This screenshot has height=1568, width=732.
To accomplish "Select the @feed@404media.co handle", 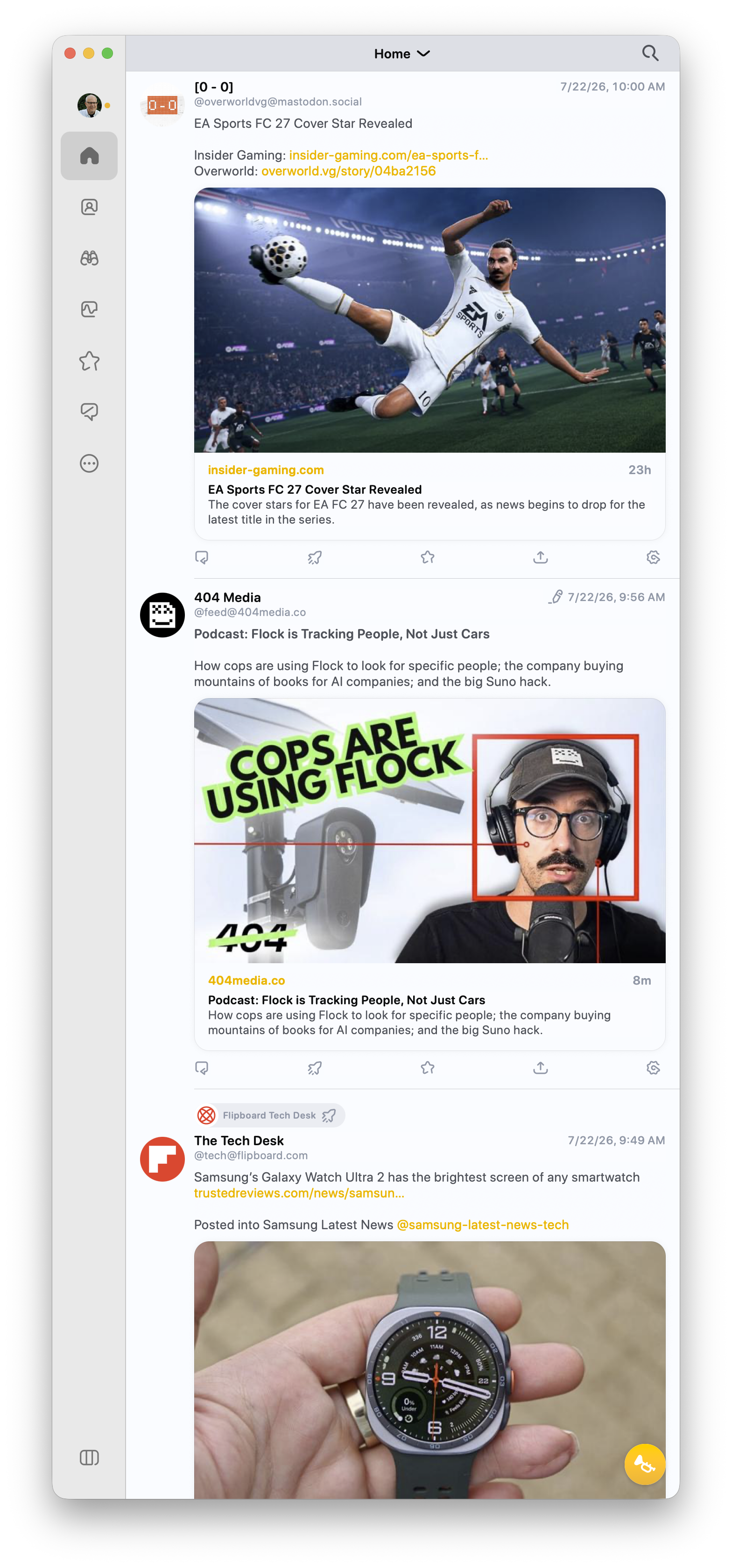I will pyautogui.click(x=250, y=612).
